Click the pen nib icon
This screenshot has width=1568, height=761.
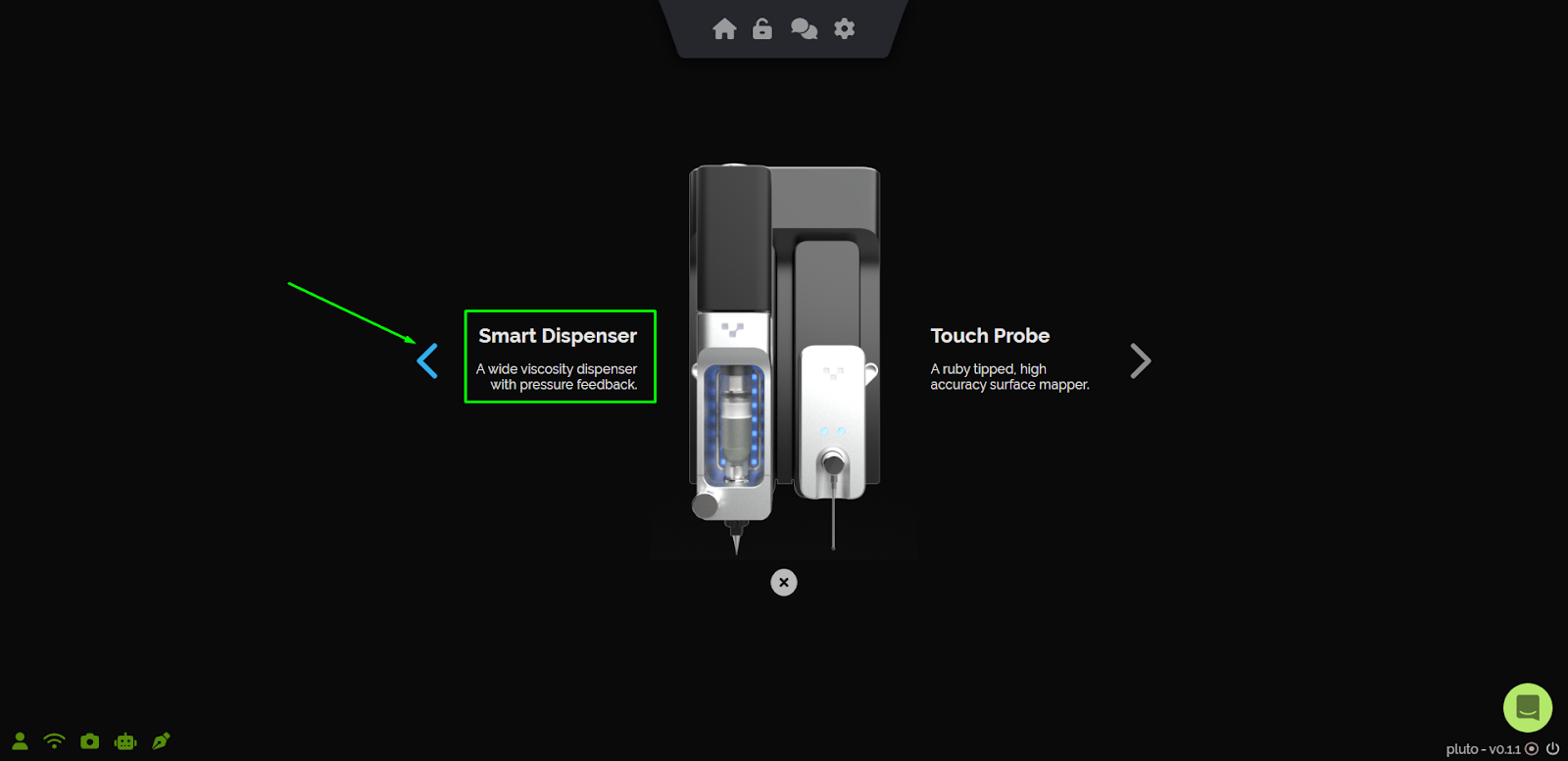coord(161,741)
